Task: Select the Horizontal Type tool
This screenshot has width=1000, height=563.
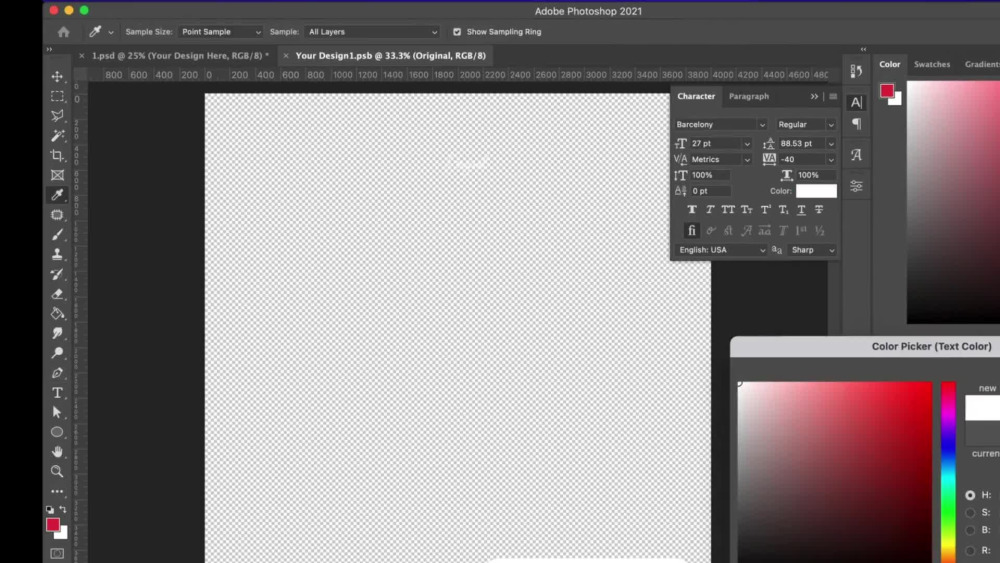Action: point(57,393)
